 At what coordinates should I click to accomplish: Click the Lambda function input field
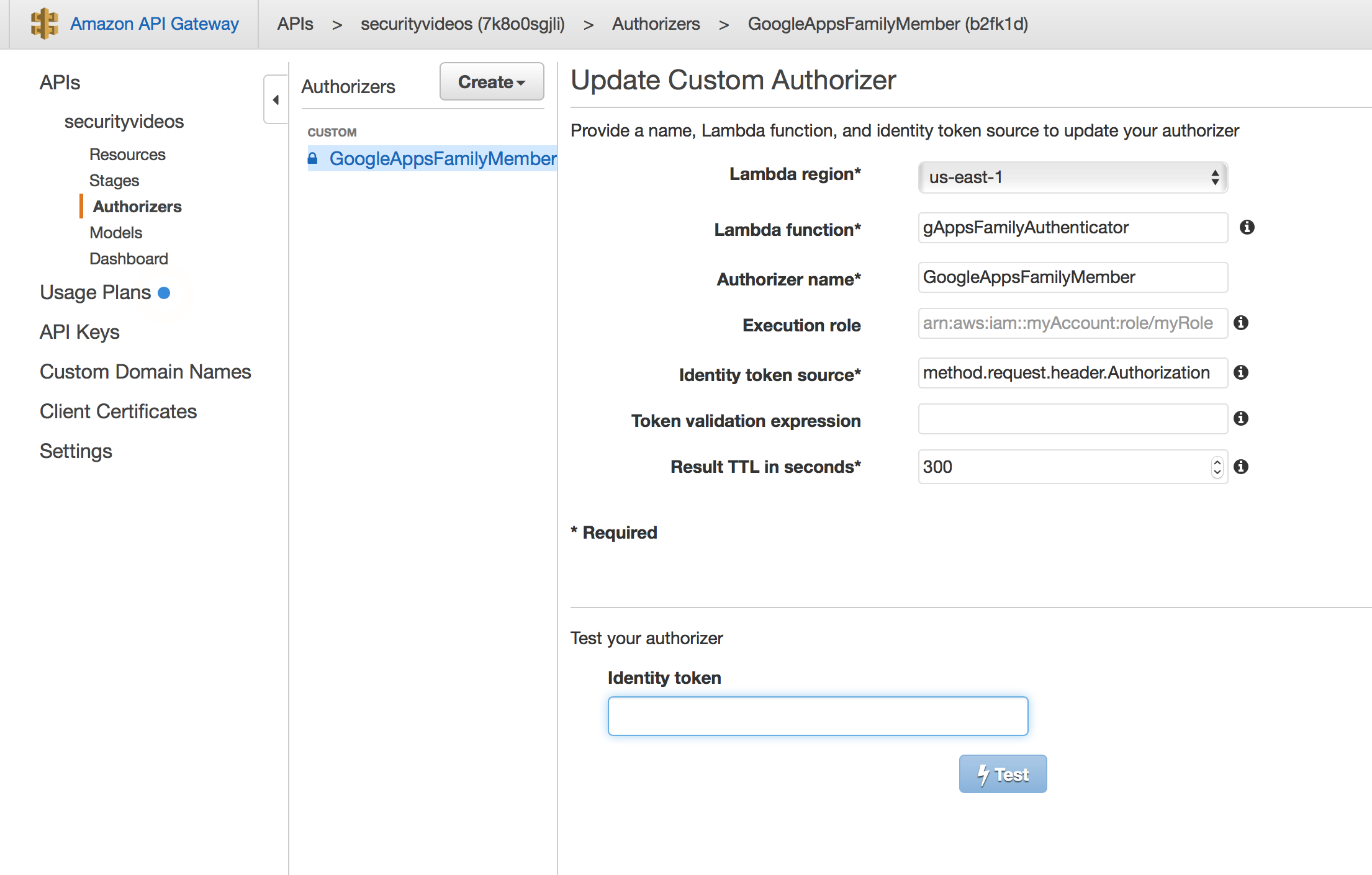(1073, 228)
